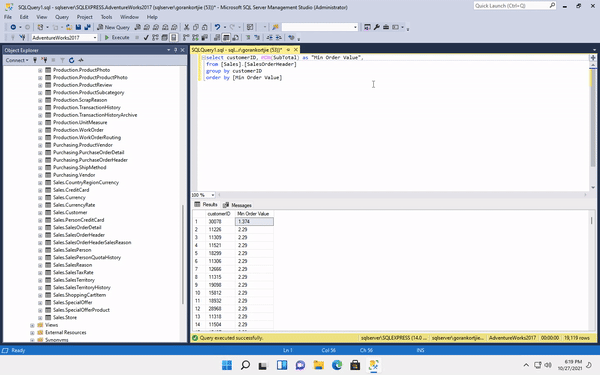Open the File menu
This screenshot has width=600, height=375.
(8, 17)
